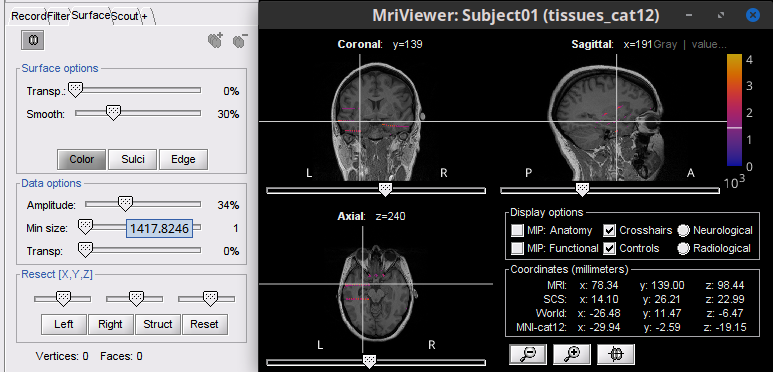Image resolution: width=773 pixels, height=372 pixels.
Task: Minimize the MriViewer window
Action: (690, 15)
